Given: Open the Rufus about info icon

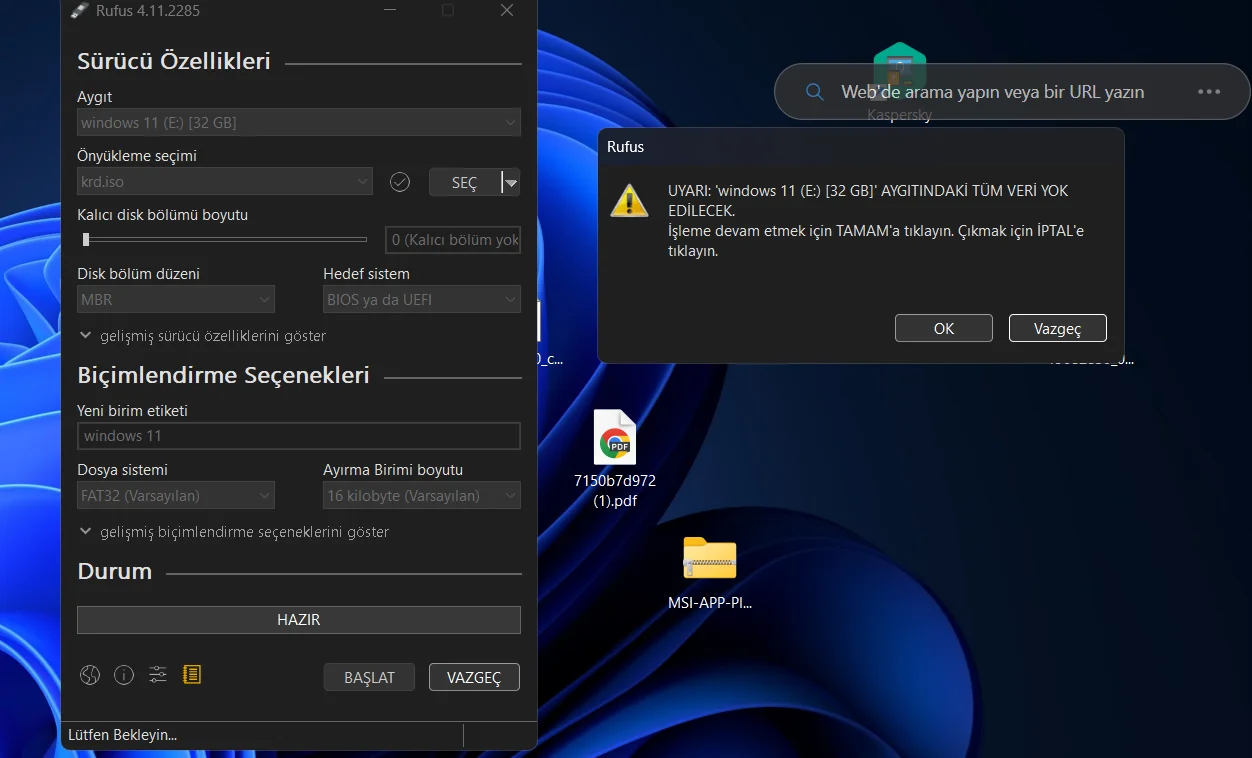Looking at the screenshot, I should click(x=124, y=675).
